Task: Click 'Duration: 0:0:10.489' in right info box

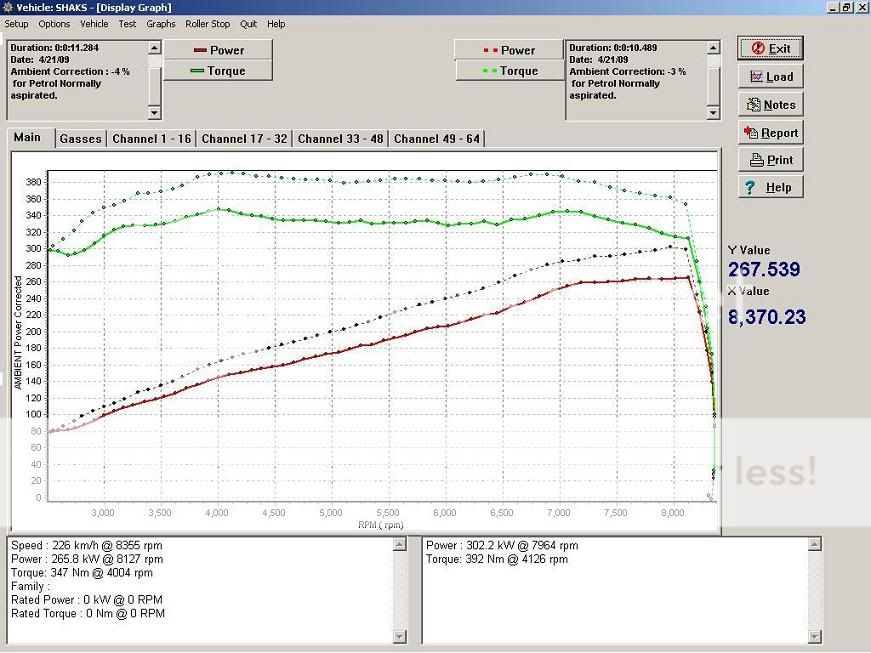Action: pos(613,48)
